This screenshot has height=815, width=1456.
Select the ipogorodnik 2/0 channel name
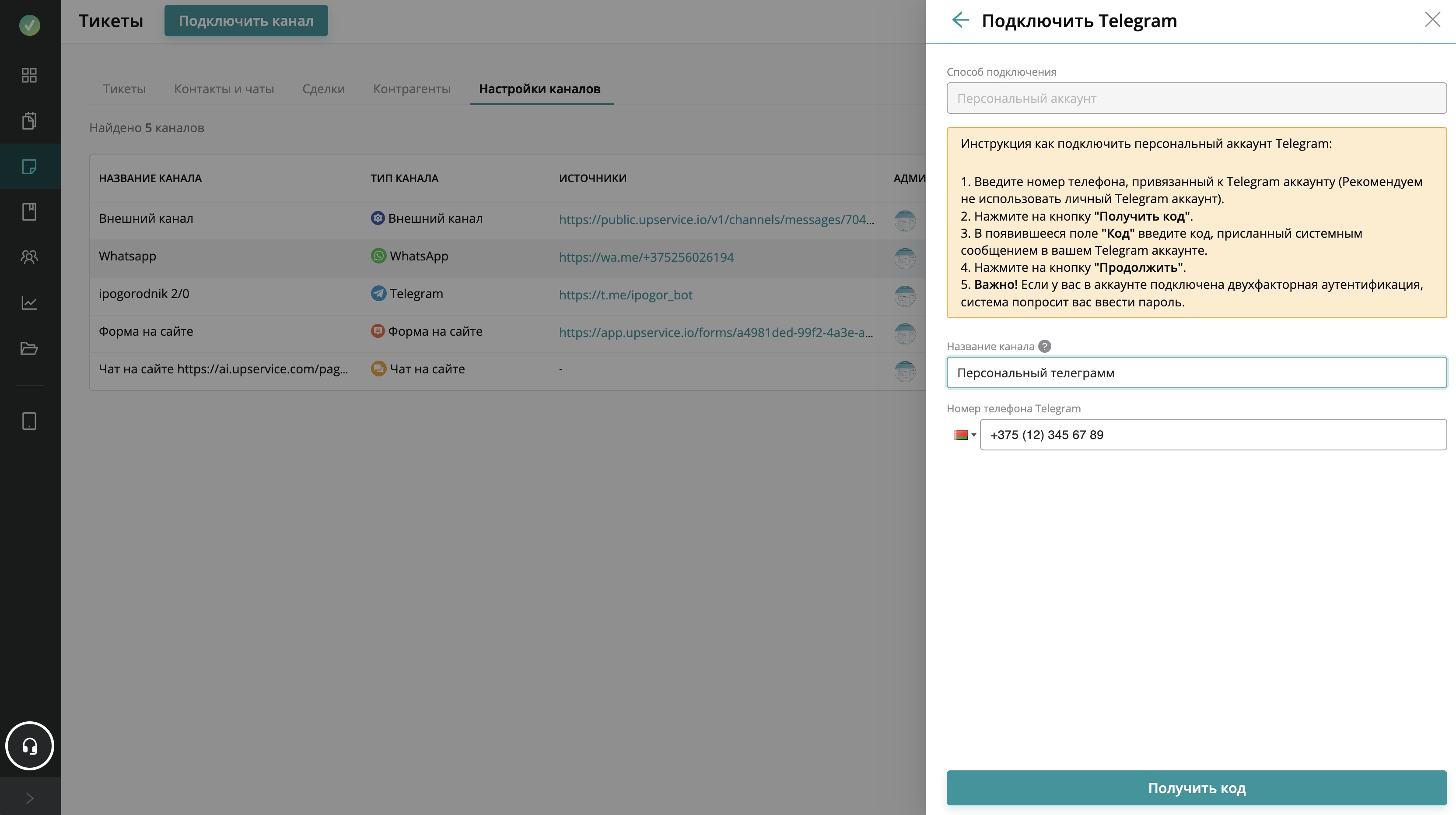144,294
